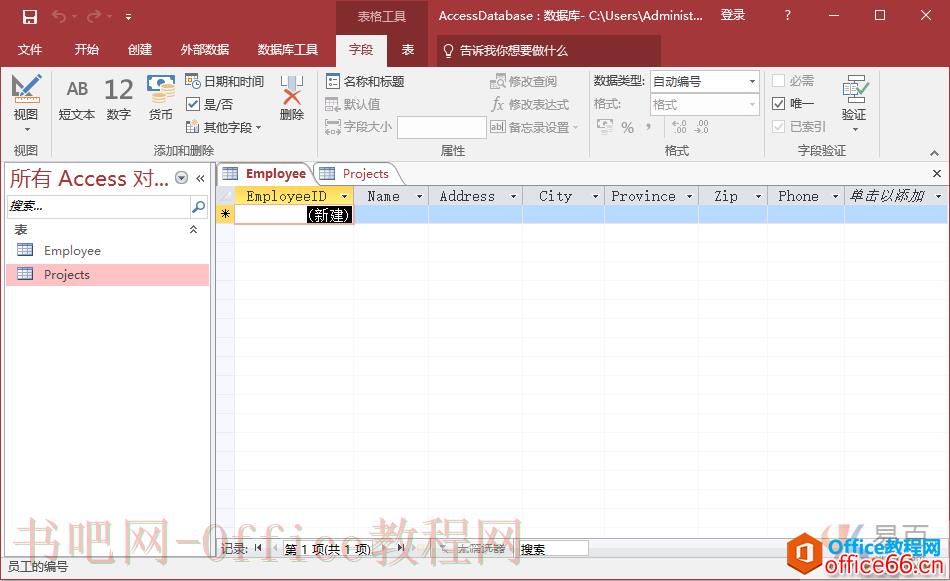
Task: Click the Province column header
Action: tap(651, 196)
